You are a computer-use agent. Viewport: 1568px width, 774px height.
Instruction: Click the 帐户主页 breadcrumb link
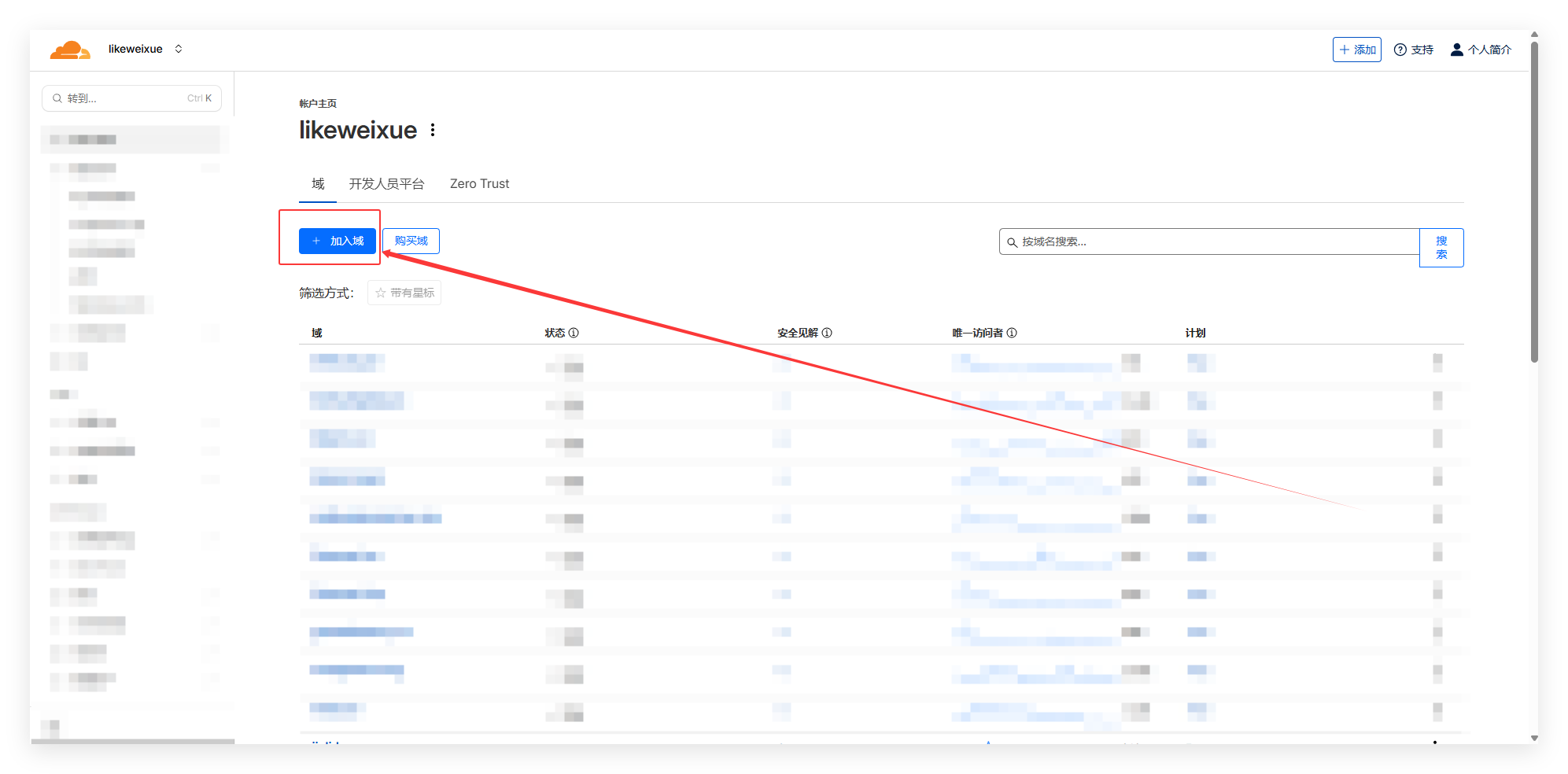point(318,104)
